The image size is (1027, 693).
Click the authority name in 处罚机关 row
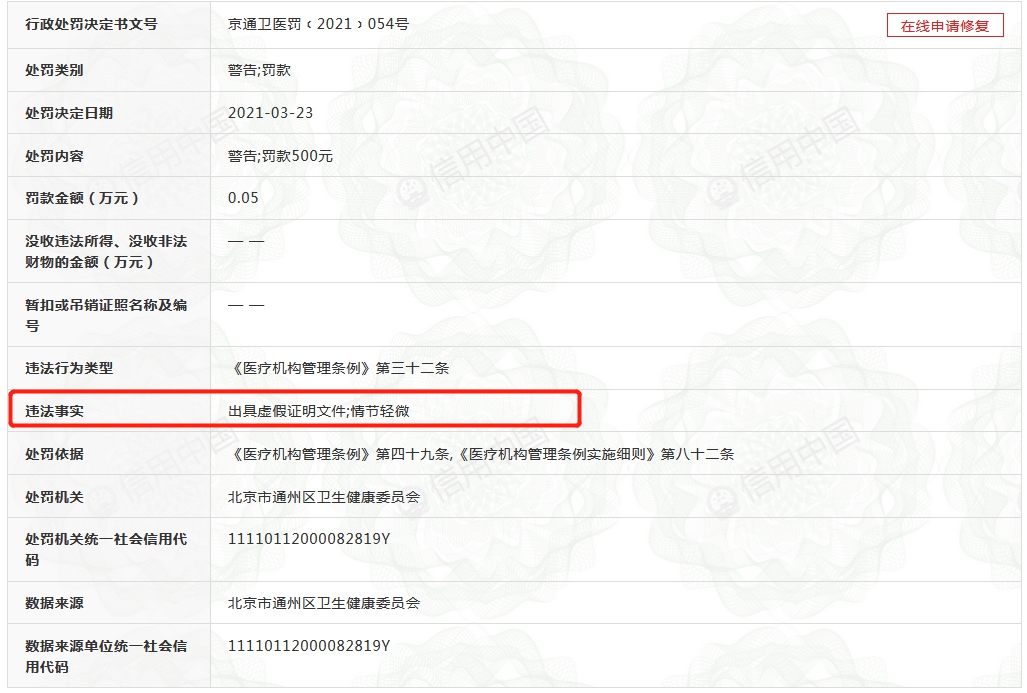point(324,497)
